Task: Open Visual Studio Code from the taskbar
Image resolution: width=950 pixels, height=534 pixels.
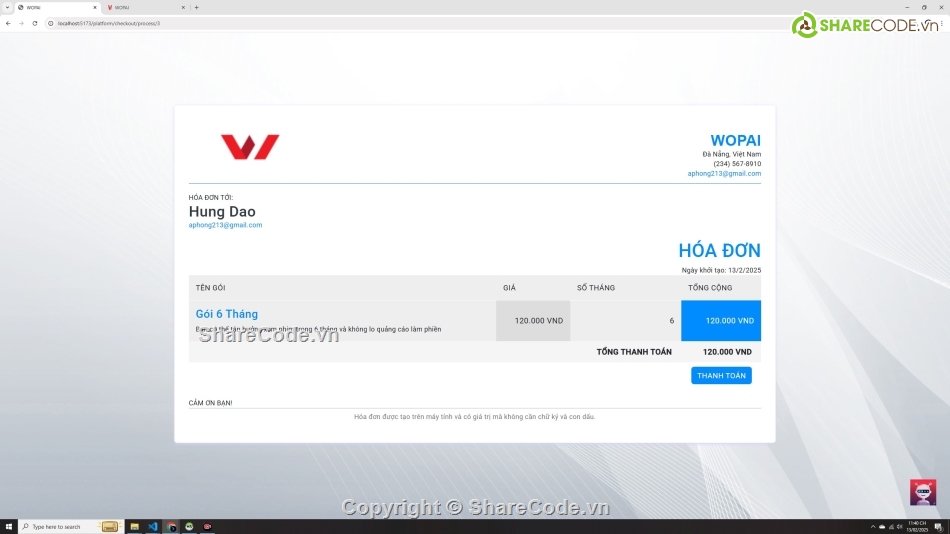Action: click(153, 526)
